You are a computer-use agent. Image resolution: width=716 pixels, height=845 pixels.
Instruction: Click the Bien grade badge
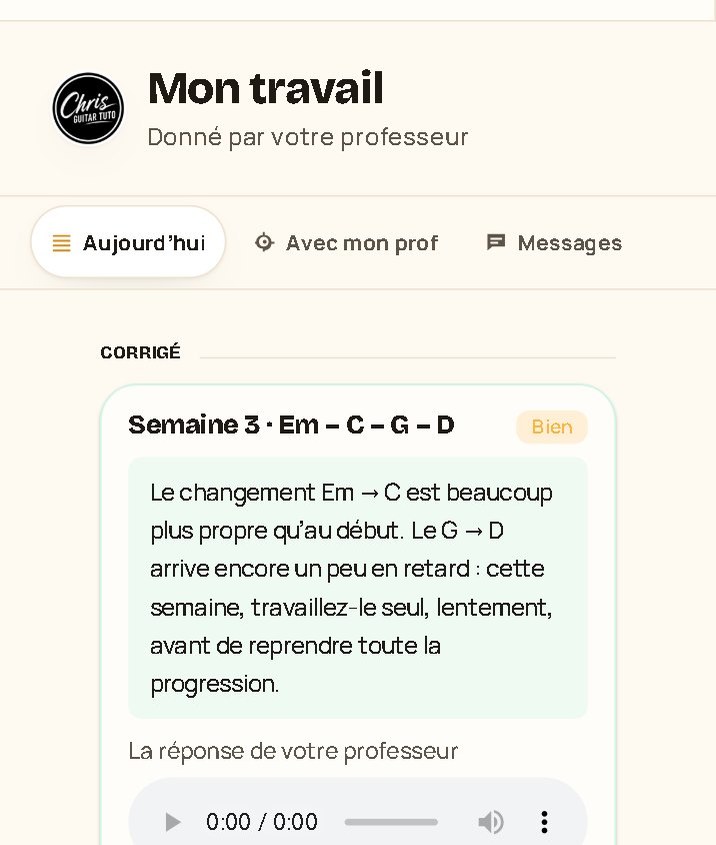(x=552, y=427)
